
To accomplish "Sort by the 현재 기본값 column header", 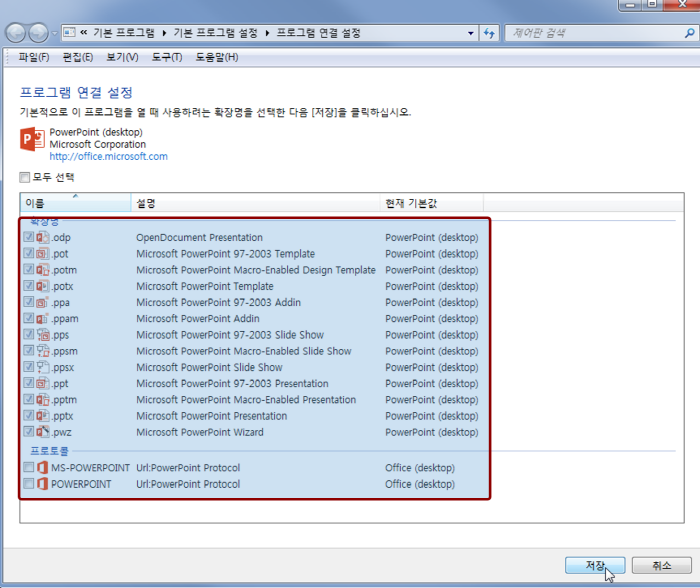I will point(431,203).
